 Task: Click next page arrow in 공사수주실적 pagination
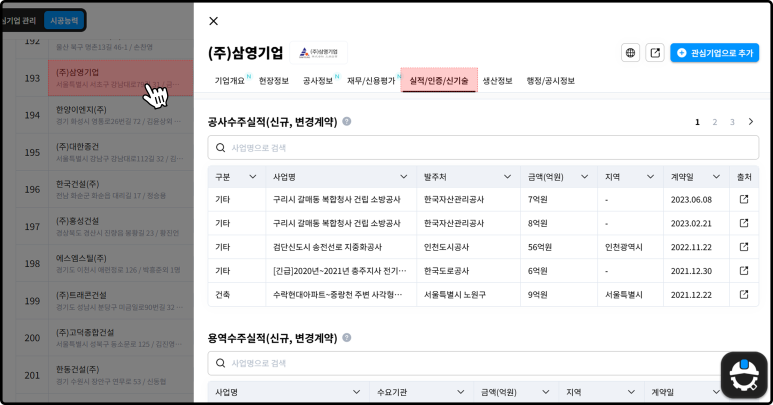[751, 121]
